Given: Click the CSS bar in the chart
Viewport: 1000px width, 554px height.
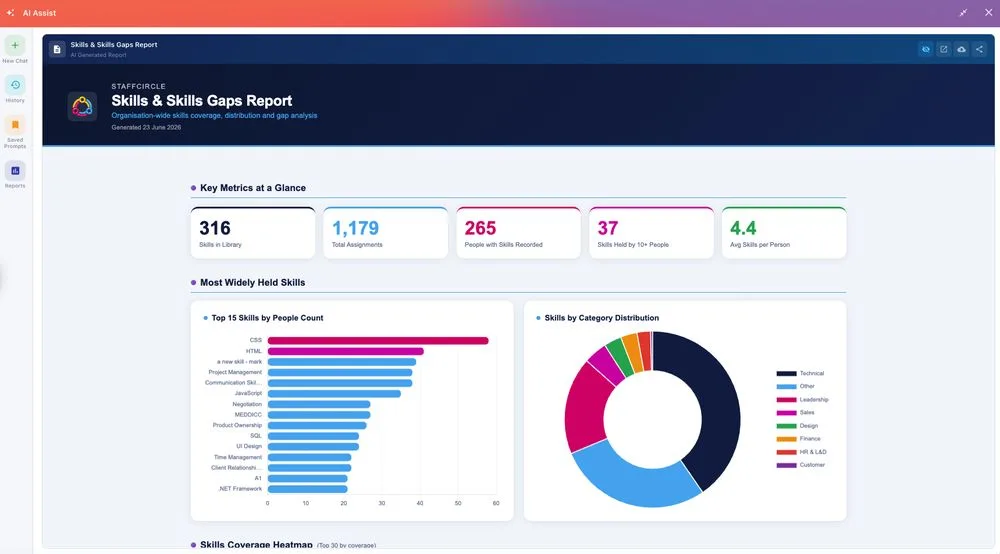Looking at the screenshot, I should (x=378, y=340).
